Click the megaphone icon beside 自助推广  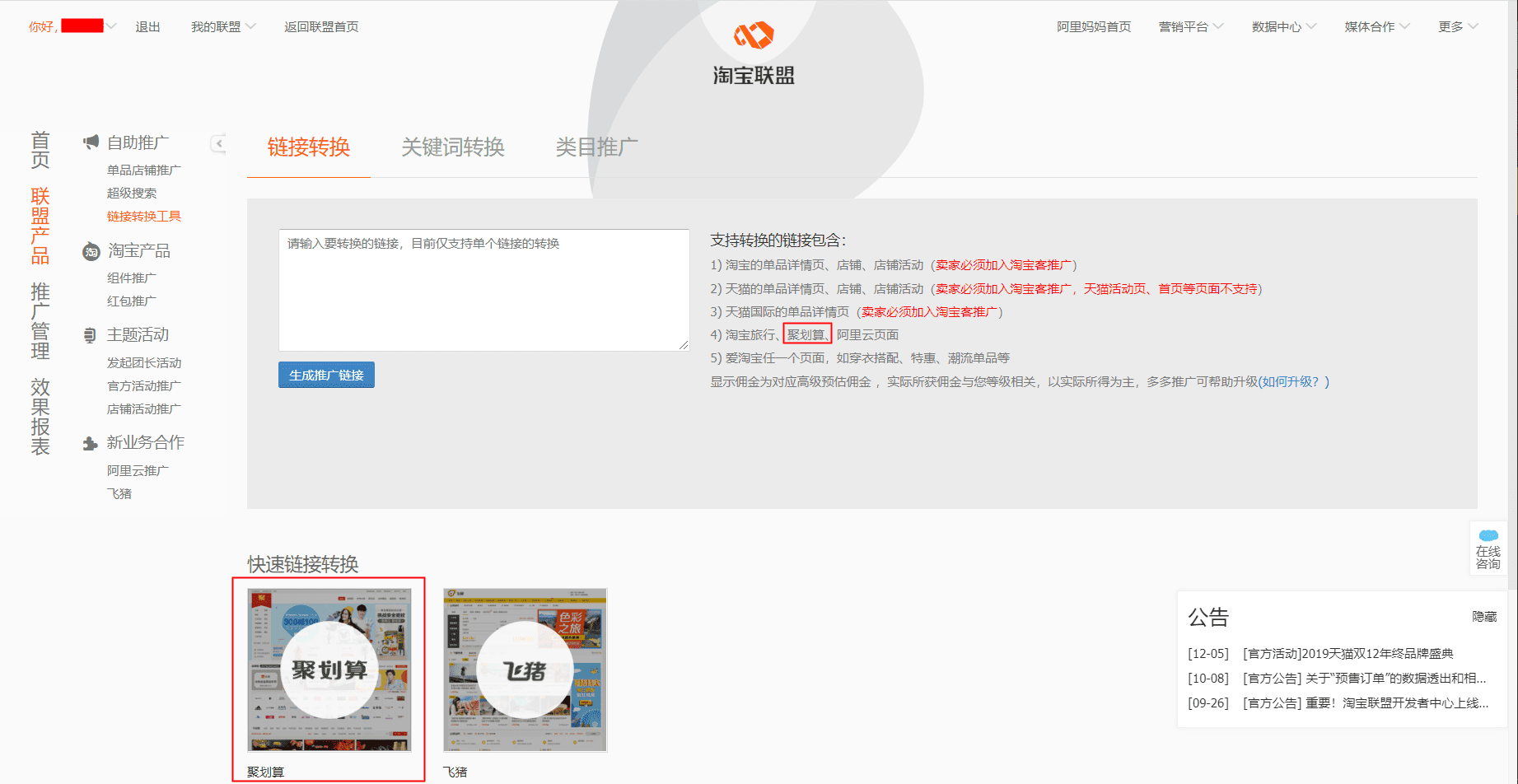coord(91,142)
